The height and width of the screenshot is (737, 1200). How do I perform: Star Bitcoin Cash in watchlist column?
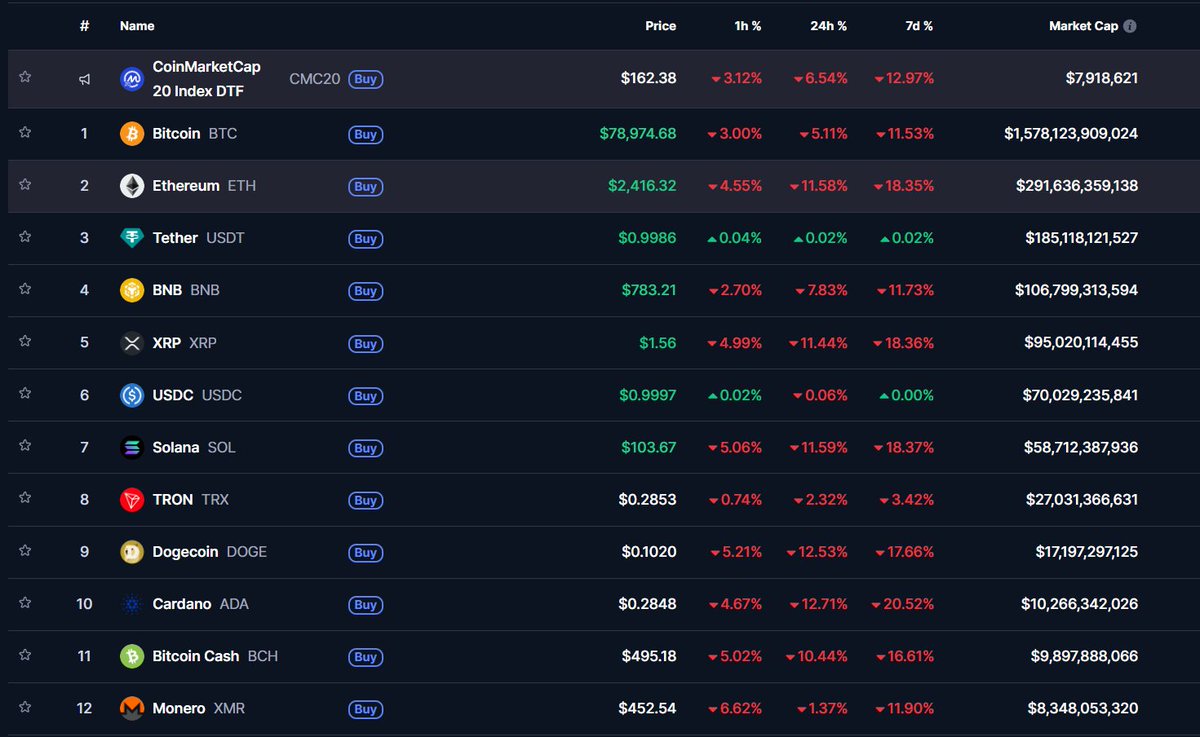[25, 655]
